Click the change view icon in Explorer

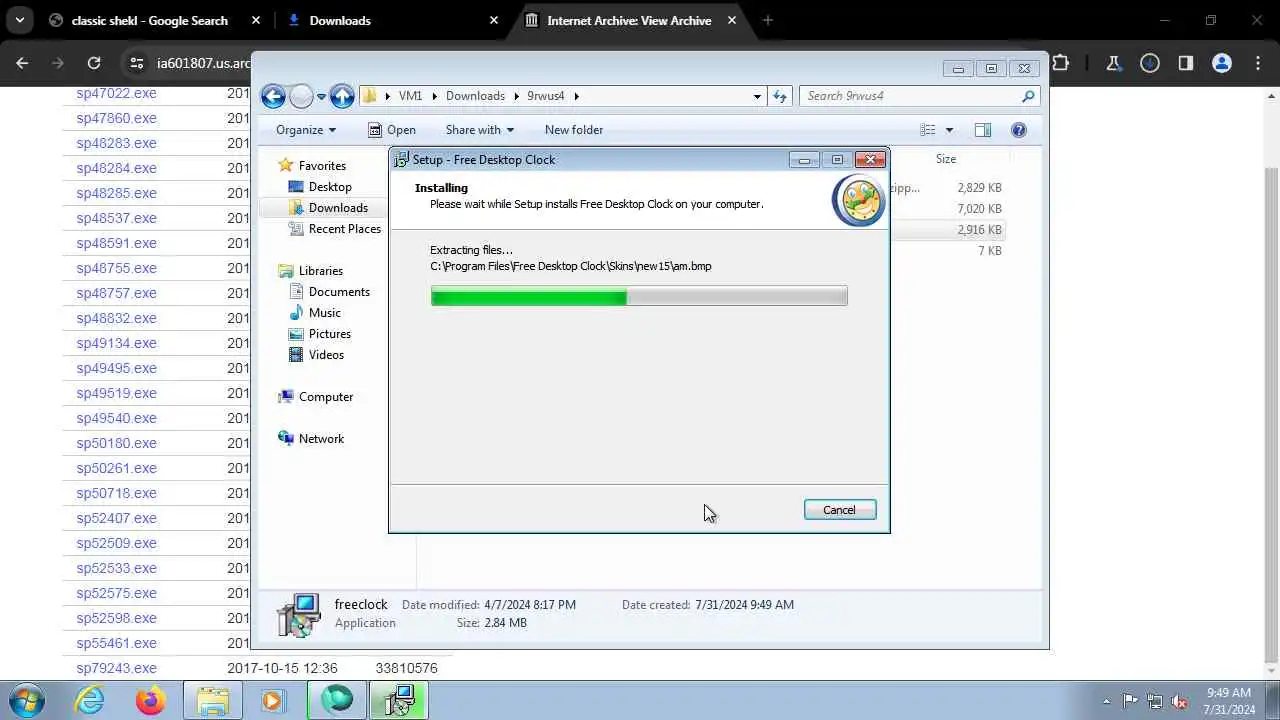click(928, 130)
